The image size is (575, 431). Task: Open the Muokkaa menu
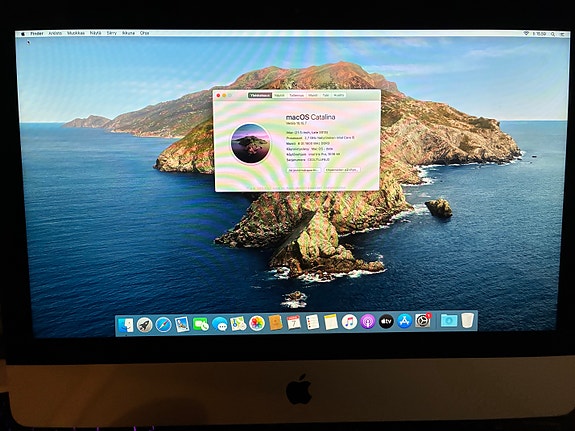[76, 33]
